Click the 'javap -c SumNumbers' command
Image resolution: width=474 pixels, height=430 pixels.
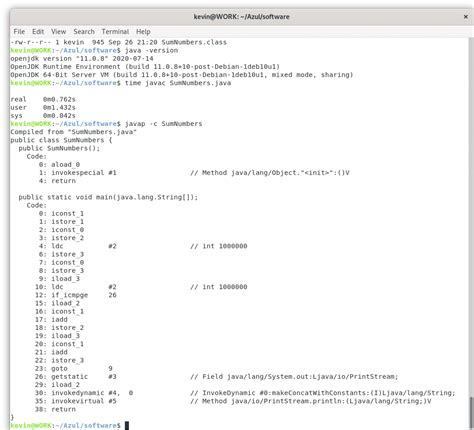point(163,124)
